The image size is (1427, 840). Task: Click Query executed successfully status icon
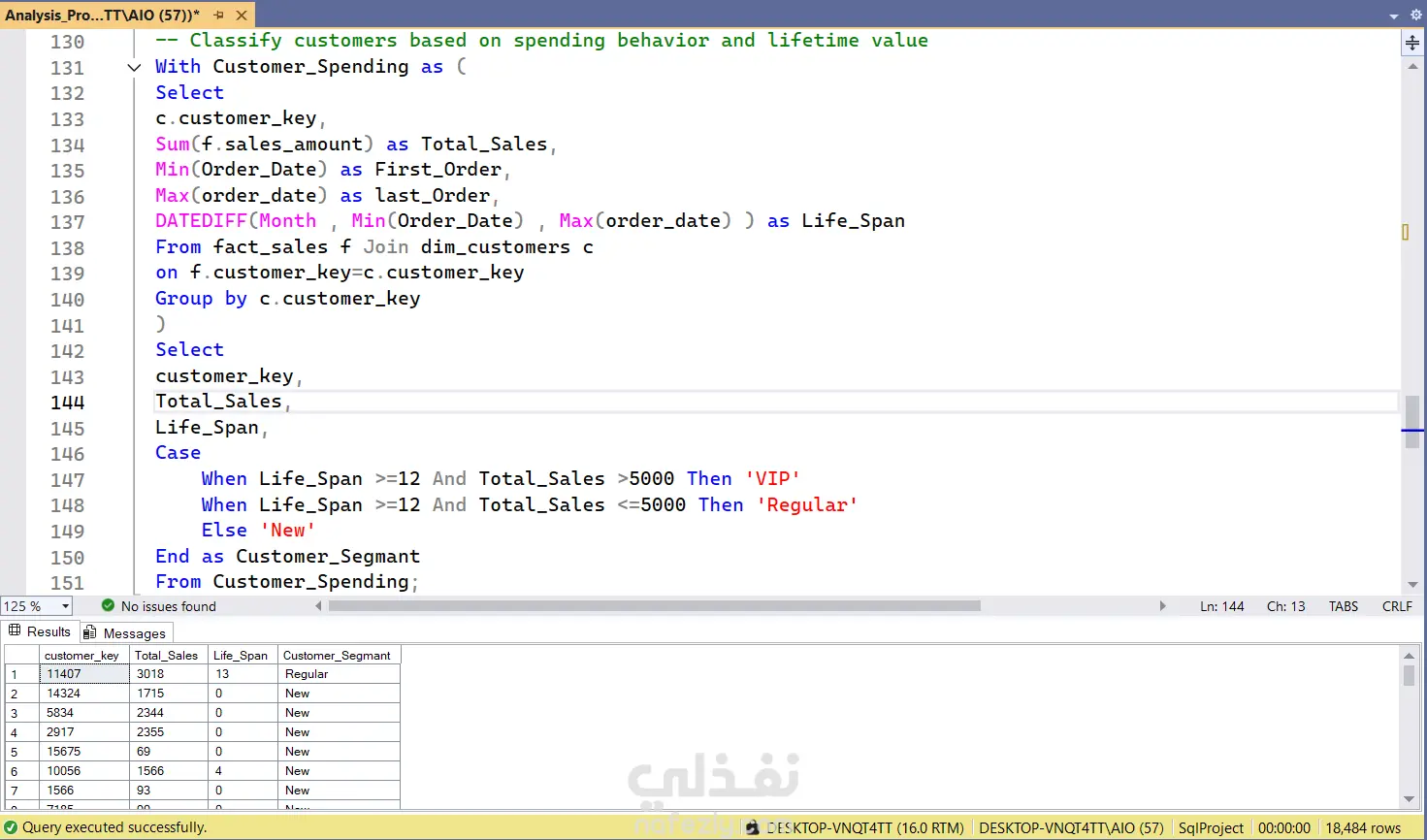coord(11,827)
